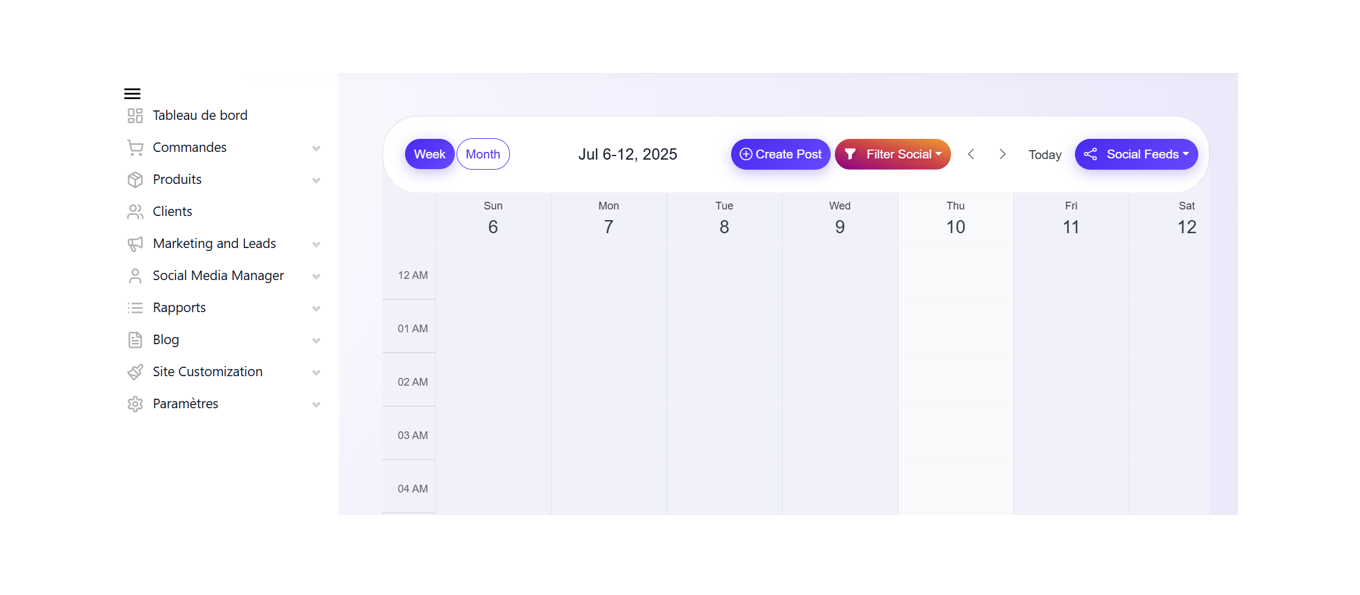Select Thursday 10 column header

955,219
